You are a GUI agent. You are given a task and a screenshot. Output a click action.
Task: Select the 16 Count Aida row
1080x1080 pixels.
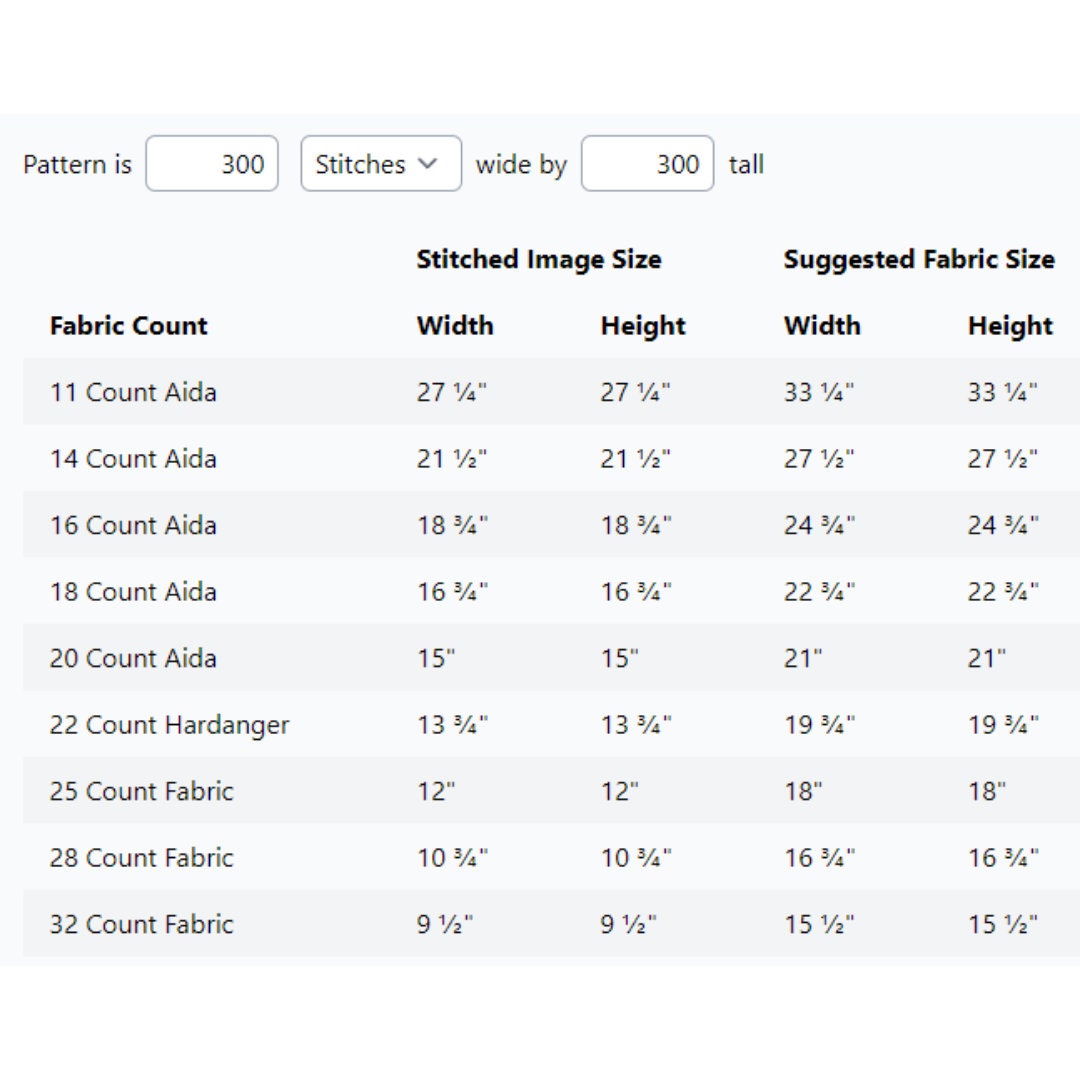click(551, 525)
